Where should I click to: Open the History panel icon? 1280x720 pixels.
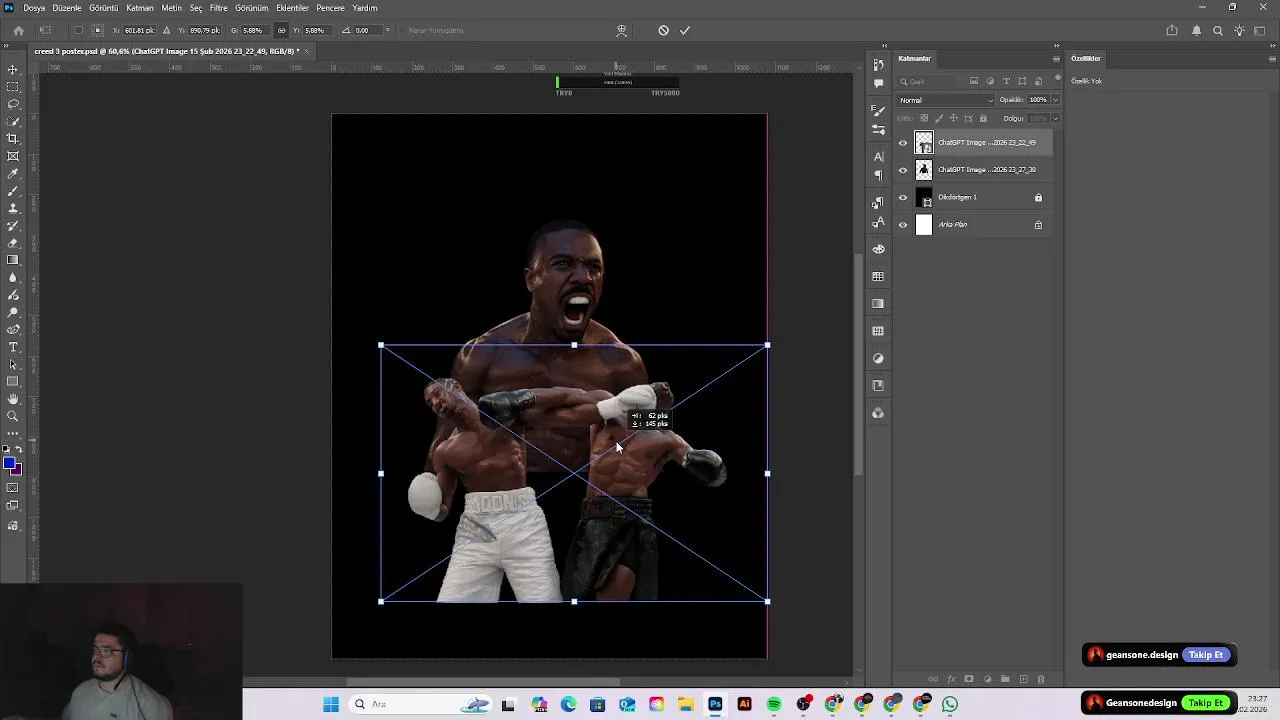click(878, 65)
